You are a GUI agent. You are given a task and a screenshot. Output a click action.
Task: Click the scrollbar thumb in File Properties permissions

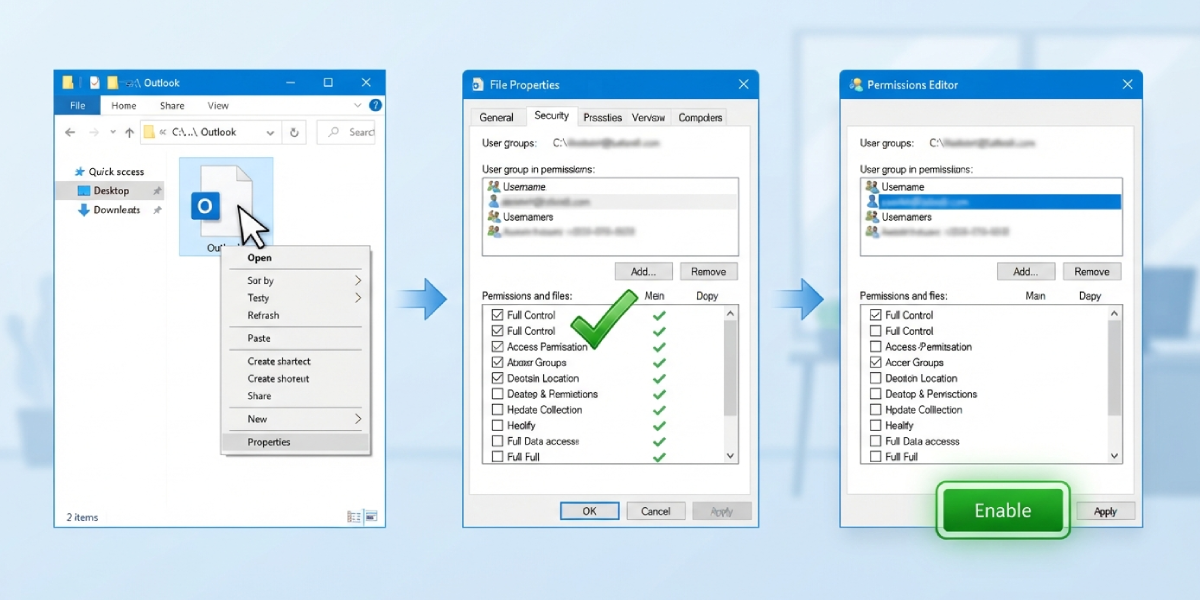(x=730, y=370)
